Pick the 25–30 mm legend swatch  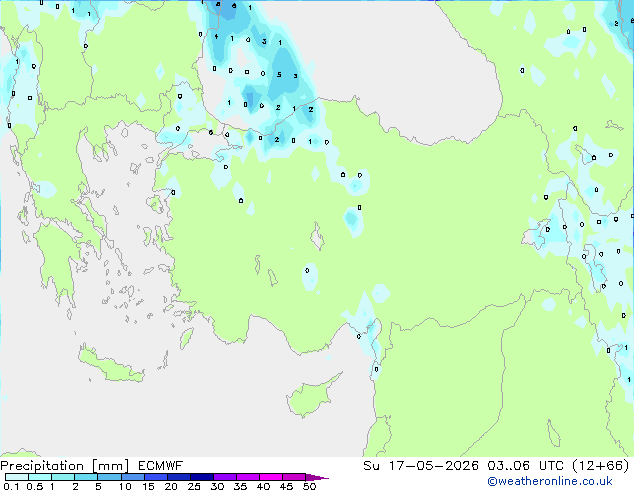(201, 477)
